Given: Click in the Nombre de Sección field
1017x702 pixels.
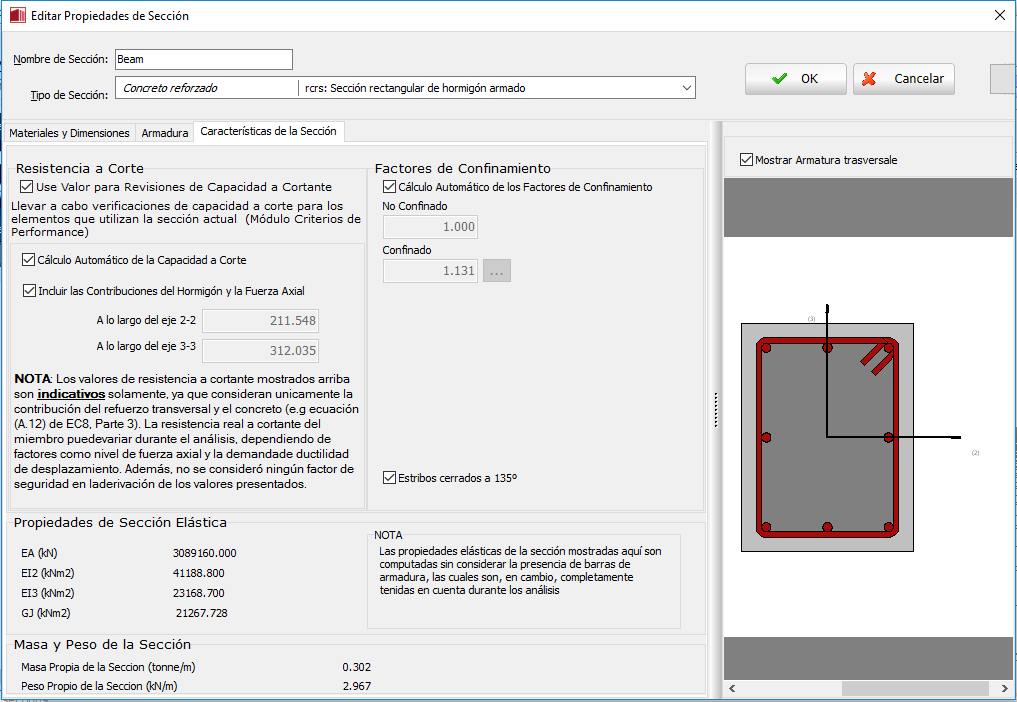Looking at the screenshot, I should (204, 60).
